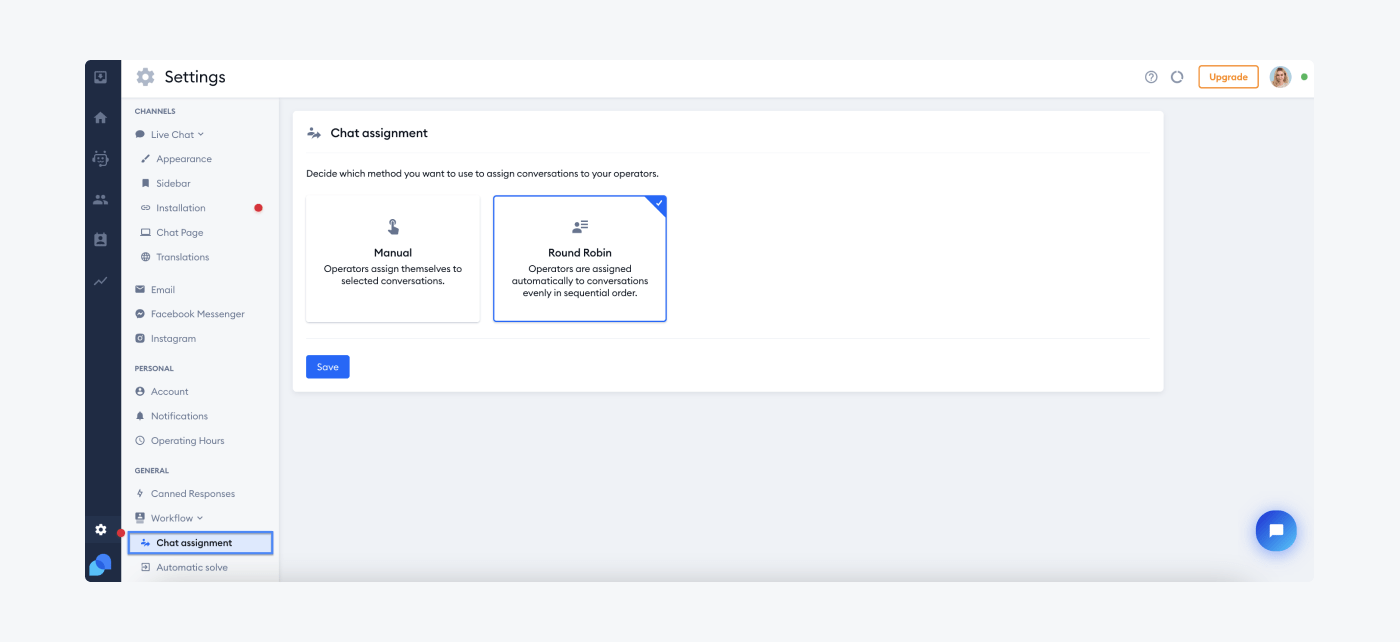Click the Operating Hours clock icon
Image resolution: width=1400 pixels, height=642 pixels.
coord(140,441)
